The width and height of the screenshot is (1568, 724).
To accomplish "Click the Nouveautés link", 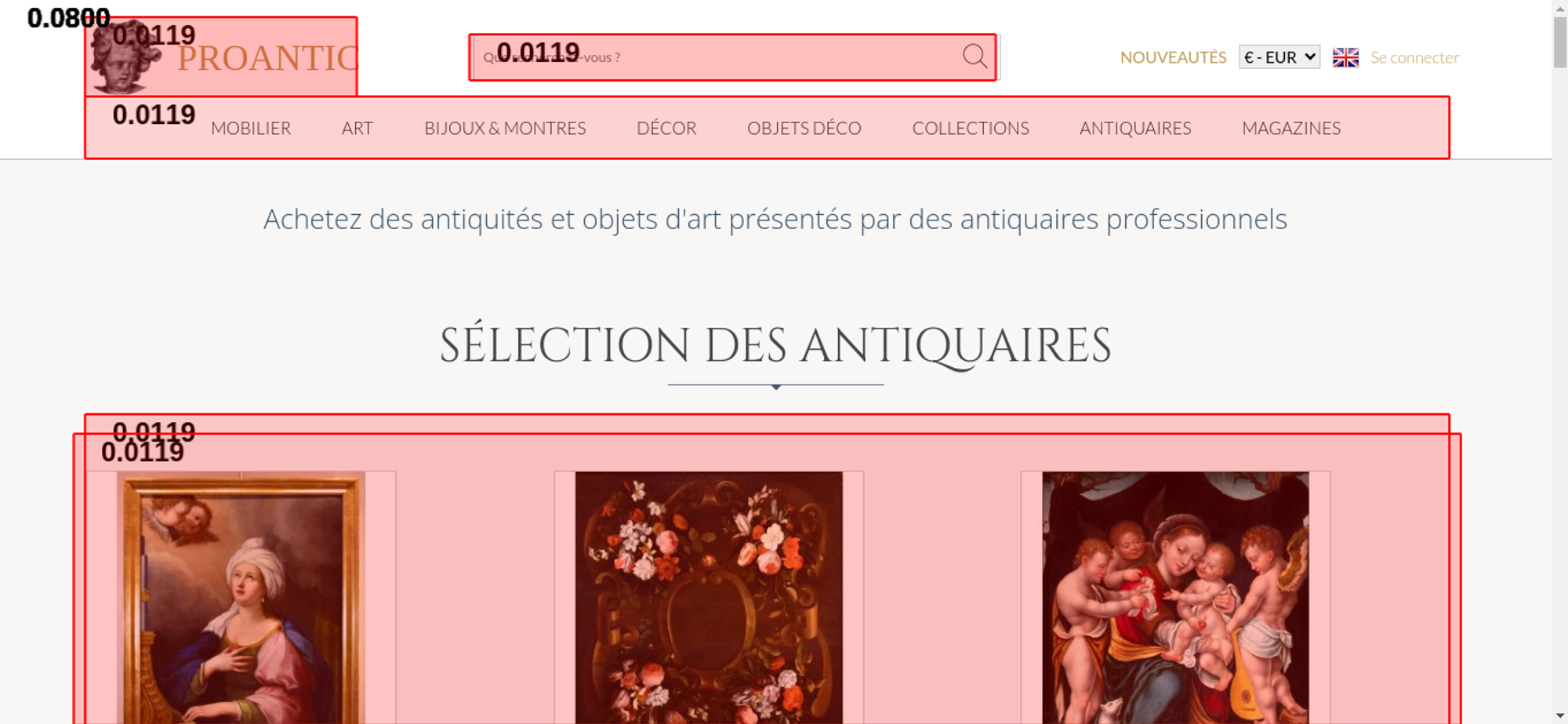I will pyautogui.click(x=1173, y=57).
